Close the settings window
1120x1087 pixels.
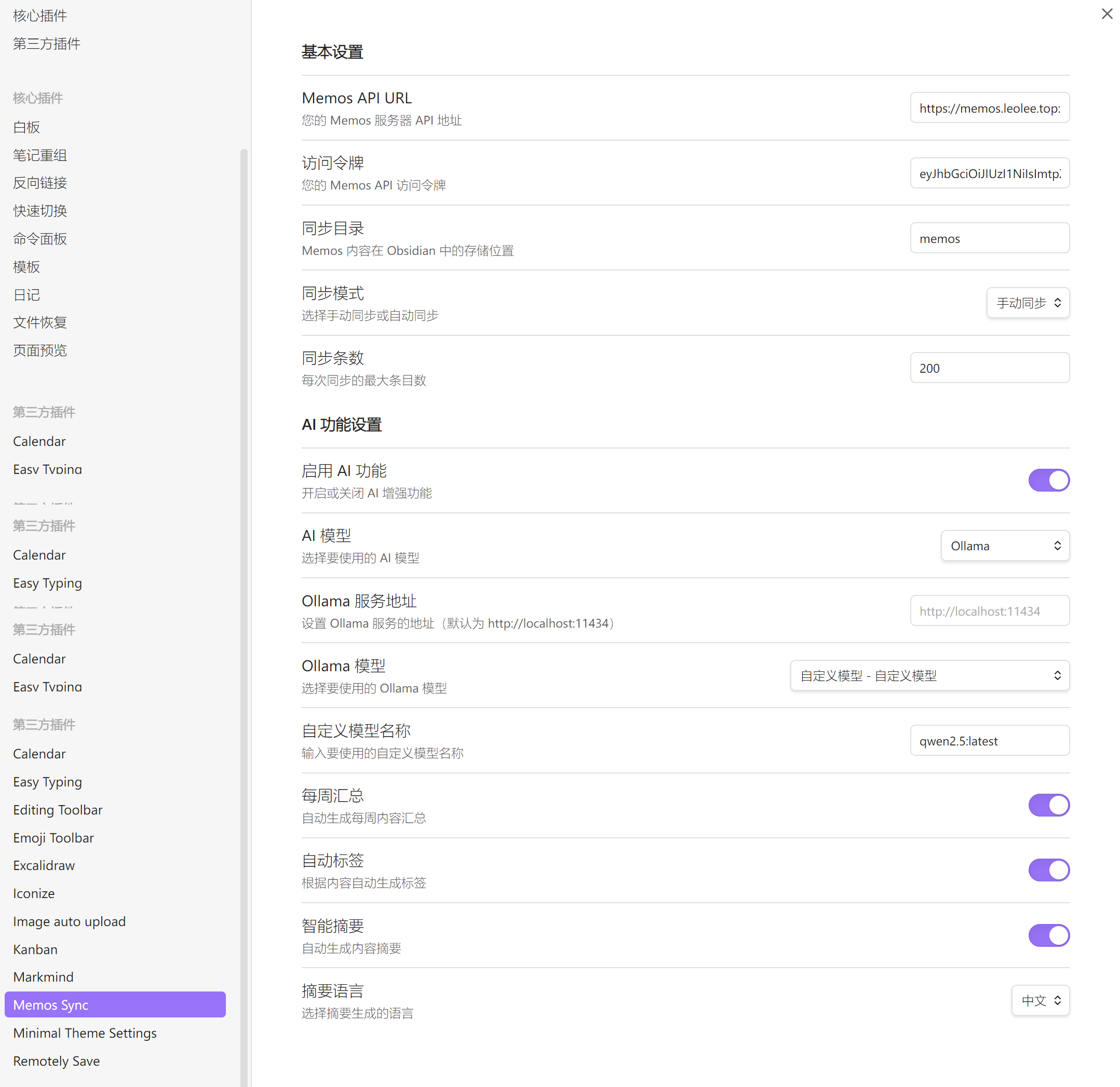coord(1107,13)
